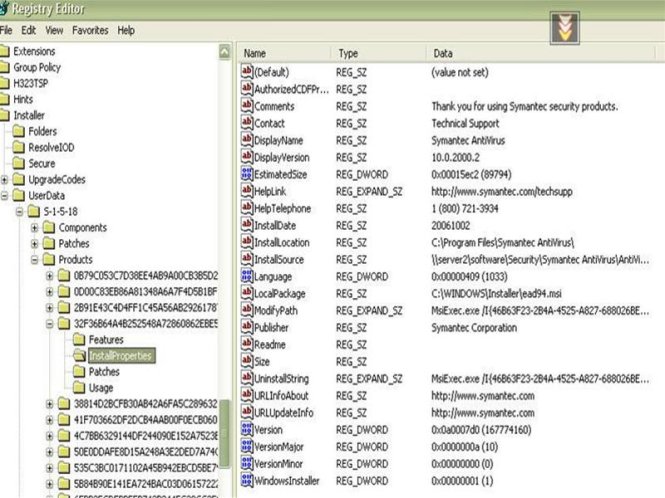Collapse the Products key
The height and width of the screenshot is (498, 665).
point(35,260)
